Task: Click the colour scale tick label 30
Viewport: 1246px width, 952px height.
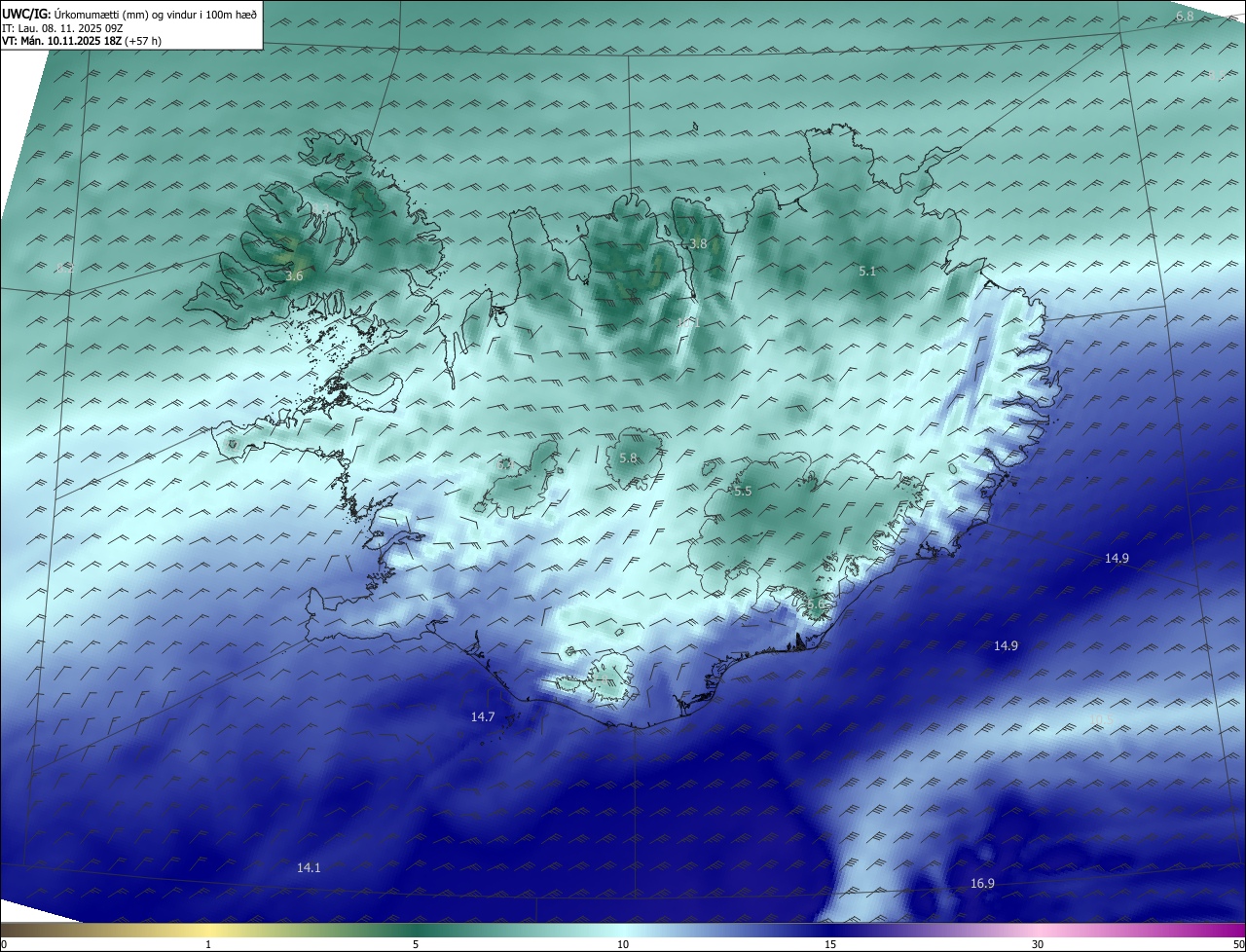Action: click(x=1038, y=944)
